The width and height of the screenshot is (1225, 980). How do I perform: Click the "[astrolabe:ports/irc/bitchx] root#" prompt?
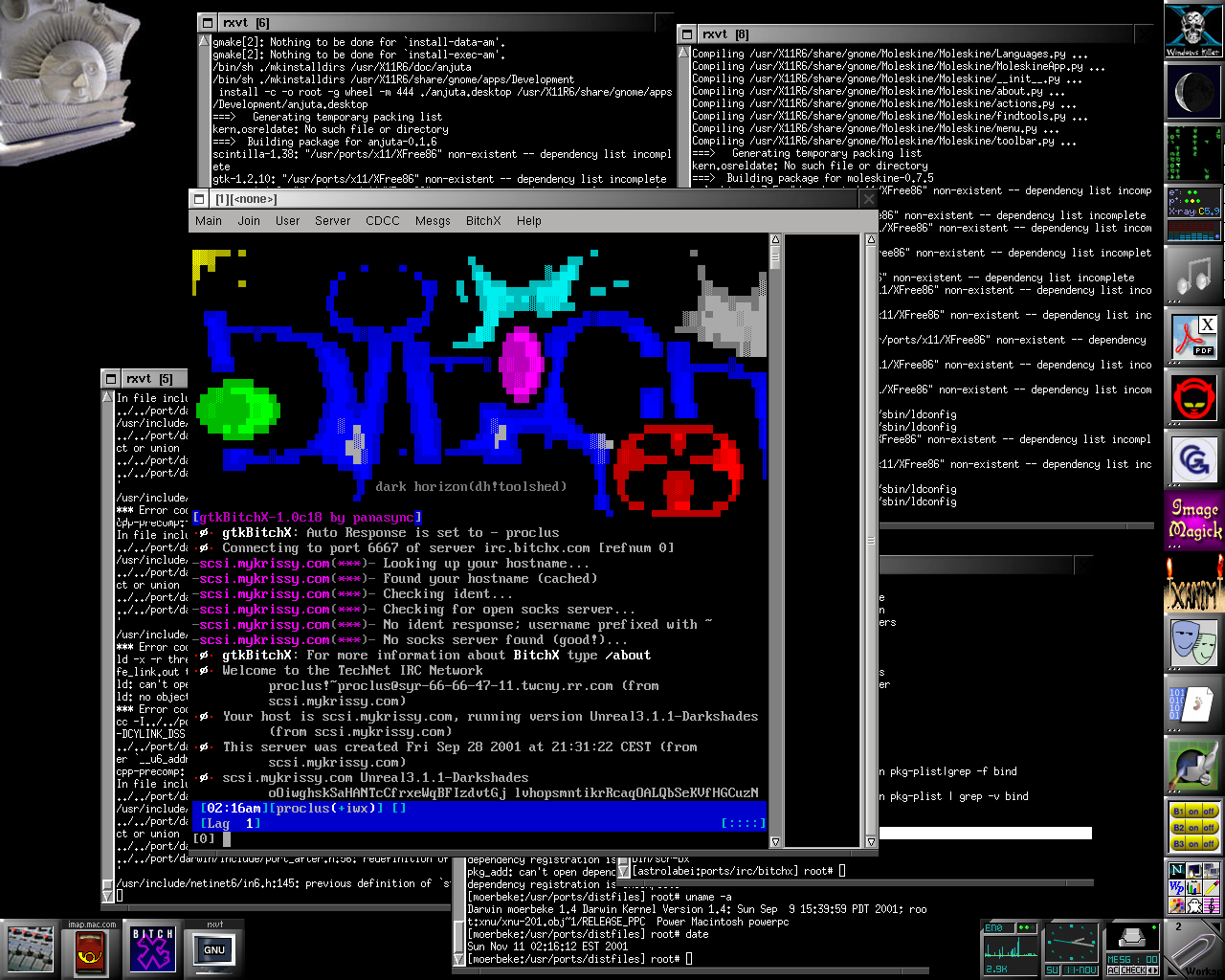point(732,871)
